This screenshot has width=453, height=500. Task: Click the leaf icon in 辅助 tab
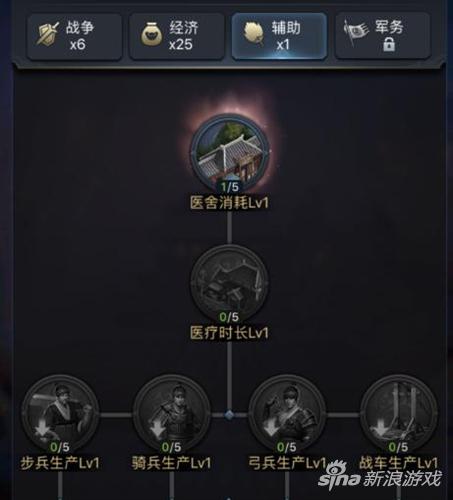tap(254, 33)
